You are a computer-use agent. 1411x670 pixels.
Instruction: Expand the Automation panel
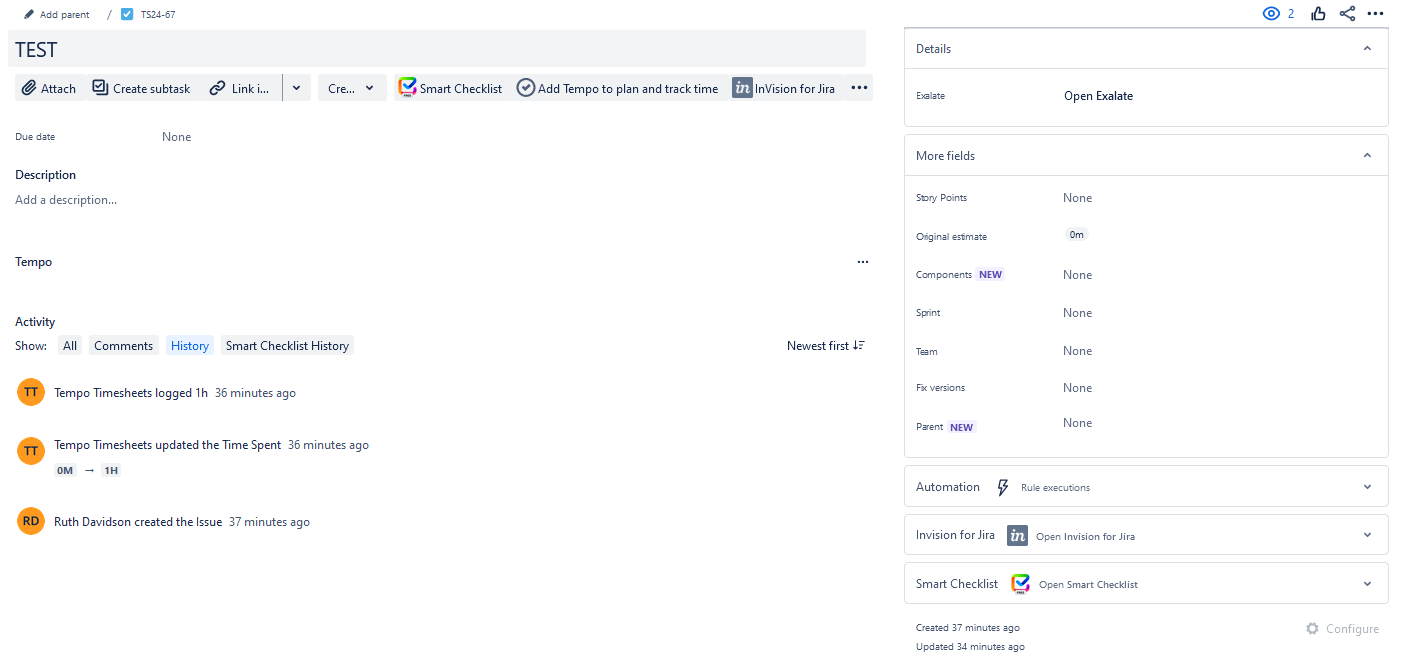point(1368,487)
